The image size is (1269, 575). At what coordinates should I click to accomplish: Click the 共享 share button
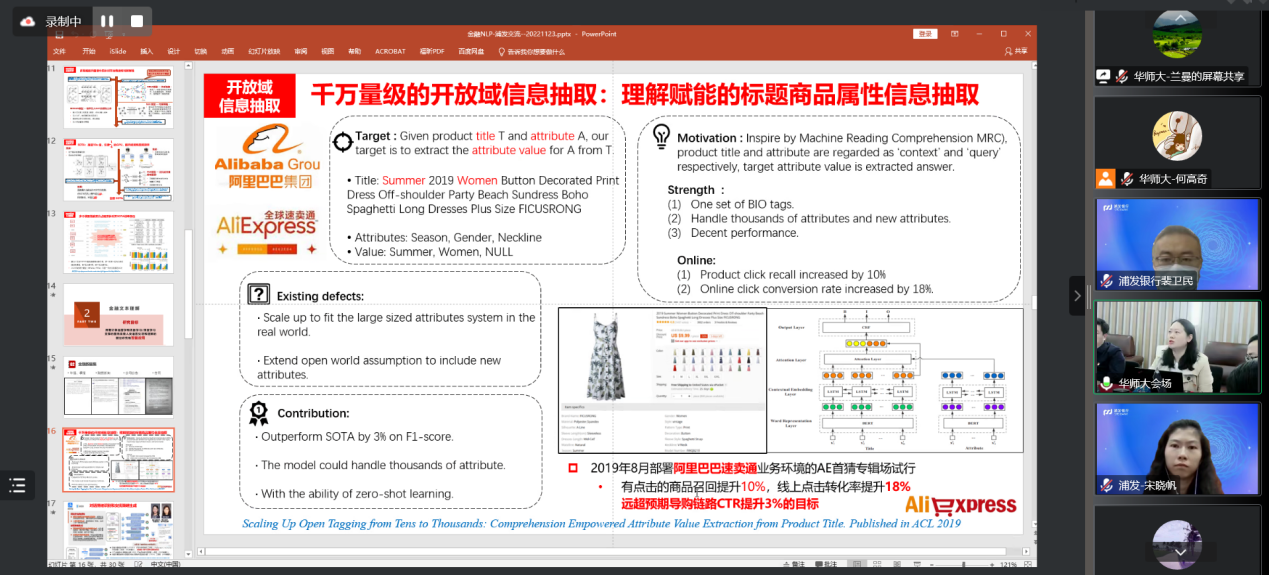[x=1015, y=51]
